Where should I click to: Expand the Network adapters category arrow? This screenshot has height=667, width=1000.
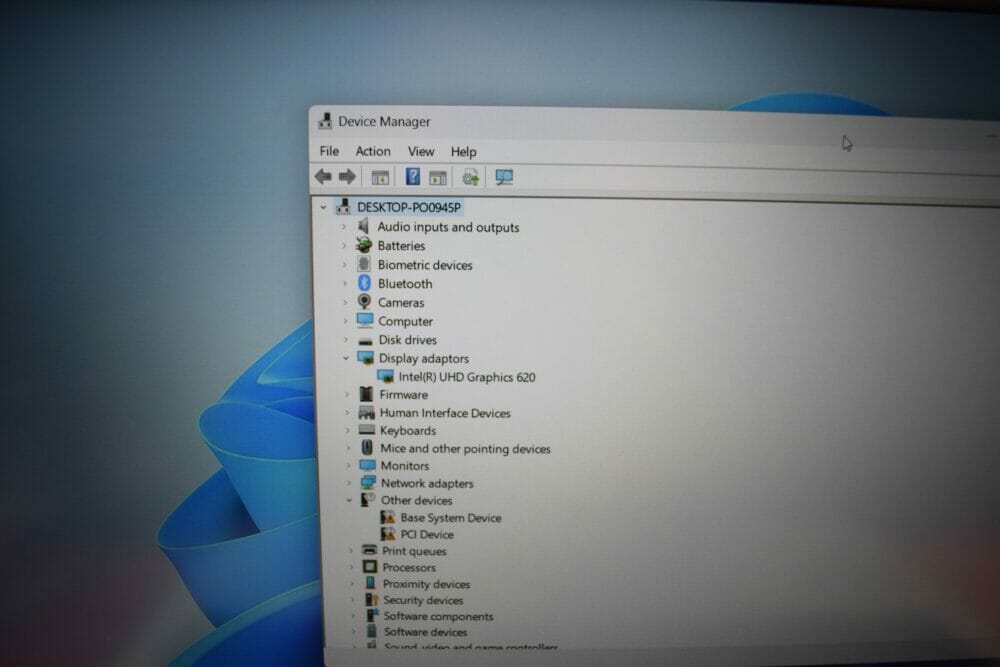click(349, 483)
